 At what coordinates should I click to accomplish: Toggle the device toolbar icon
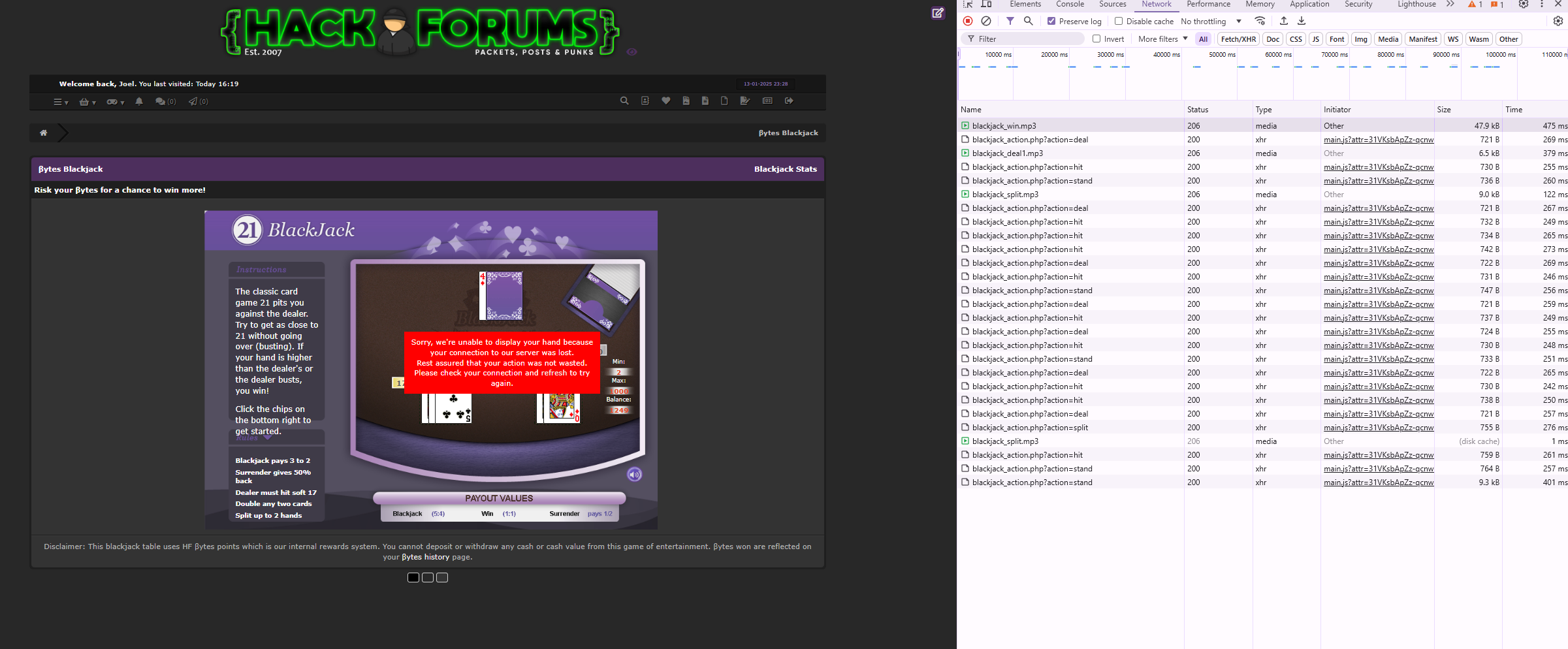coord(986,4)
